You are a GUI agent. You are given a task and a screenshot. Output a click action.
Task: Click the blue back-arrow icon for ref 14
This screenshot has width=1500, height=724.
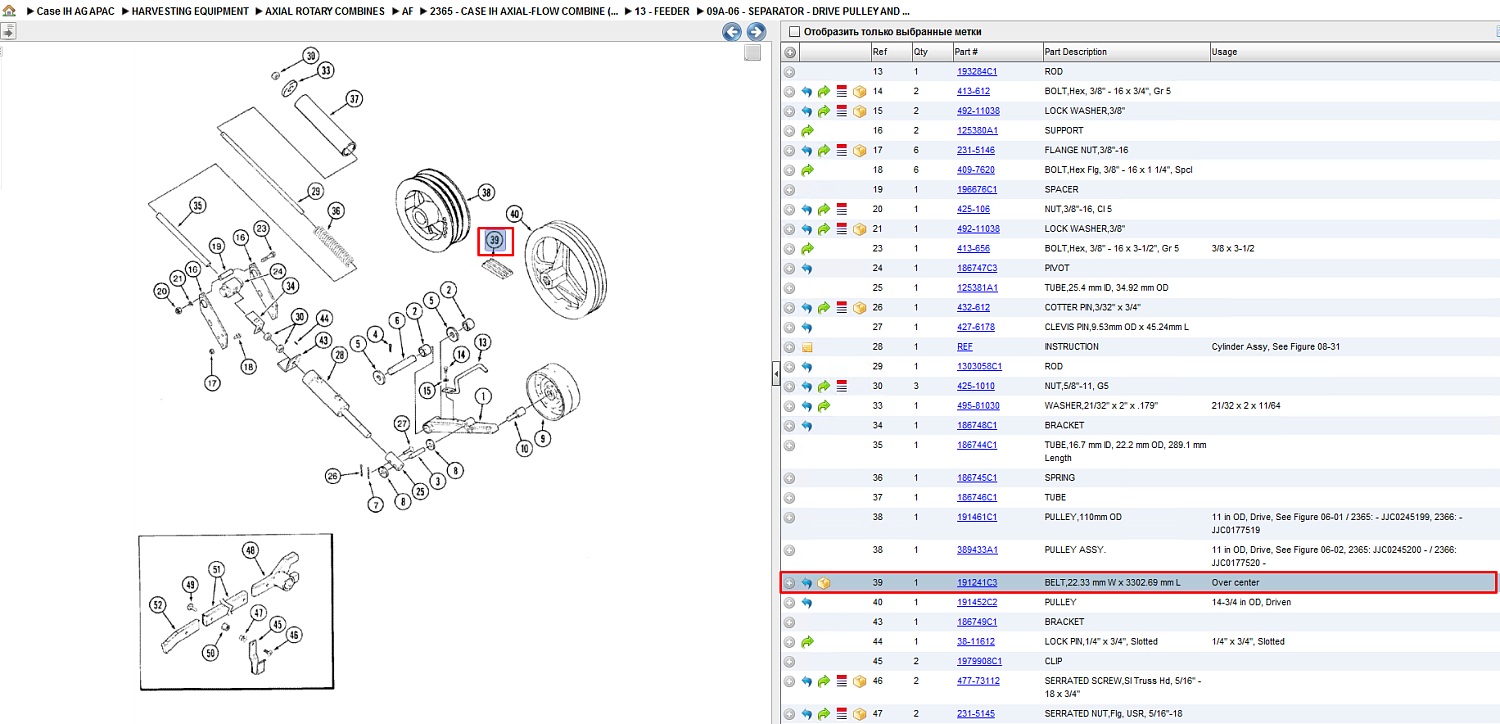coord(807,91)
